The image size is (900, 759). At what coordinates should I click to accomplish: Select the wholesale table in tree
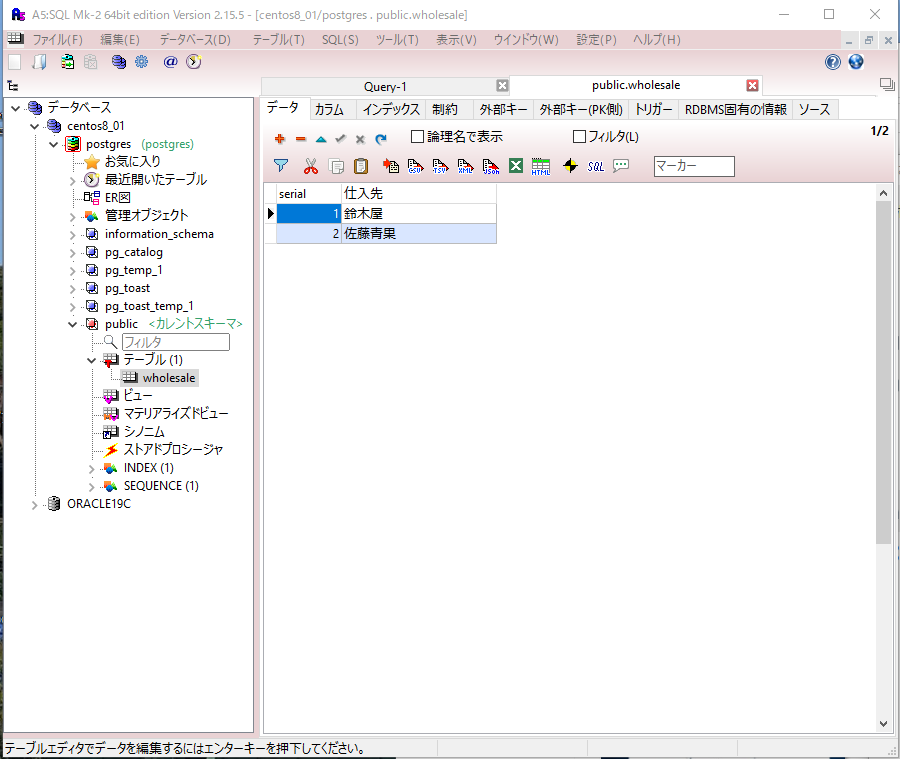(169, 378)
